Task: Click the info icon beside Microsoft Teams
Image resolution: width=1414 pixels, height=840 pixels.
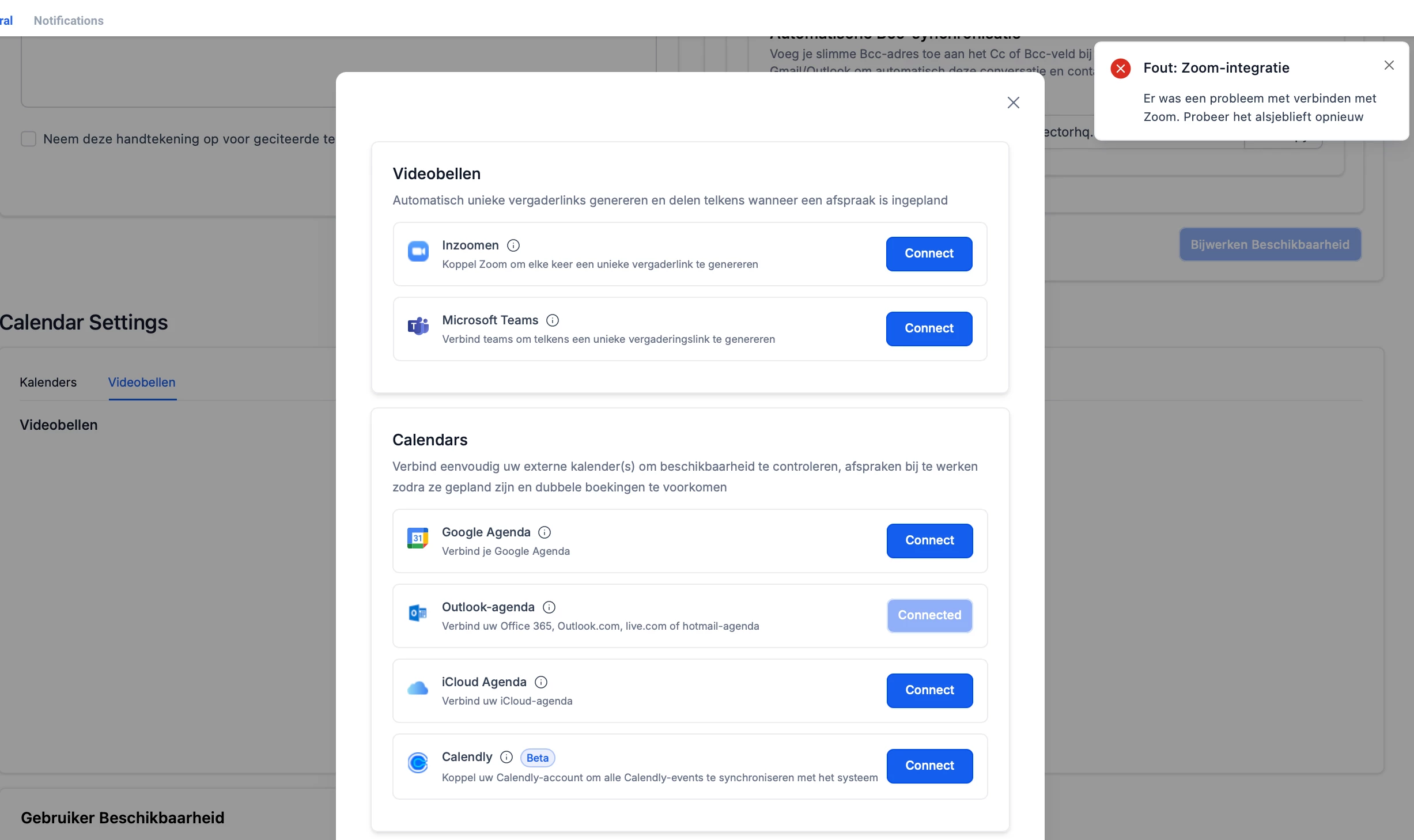Action: [553, 320]
